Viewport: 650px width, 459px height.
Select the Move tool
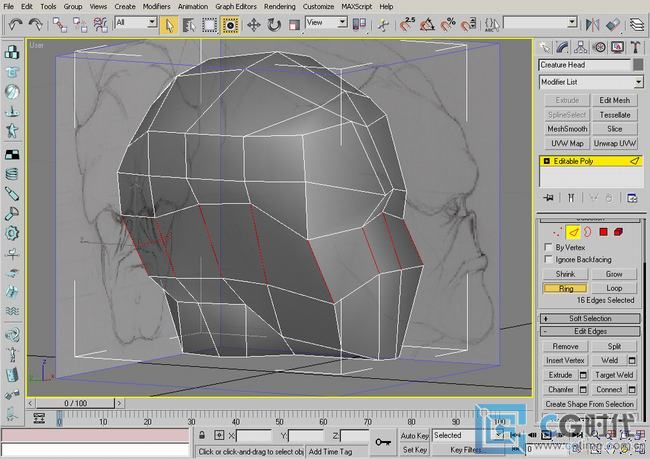pyautogui.click(x=254, y=25)
